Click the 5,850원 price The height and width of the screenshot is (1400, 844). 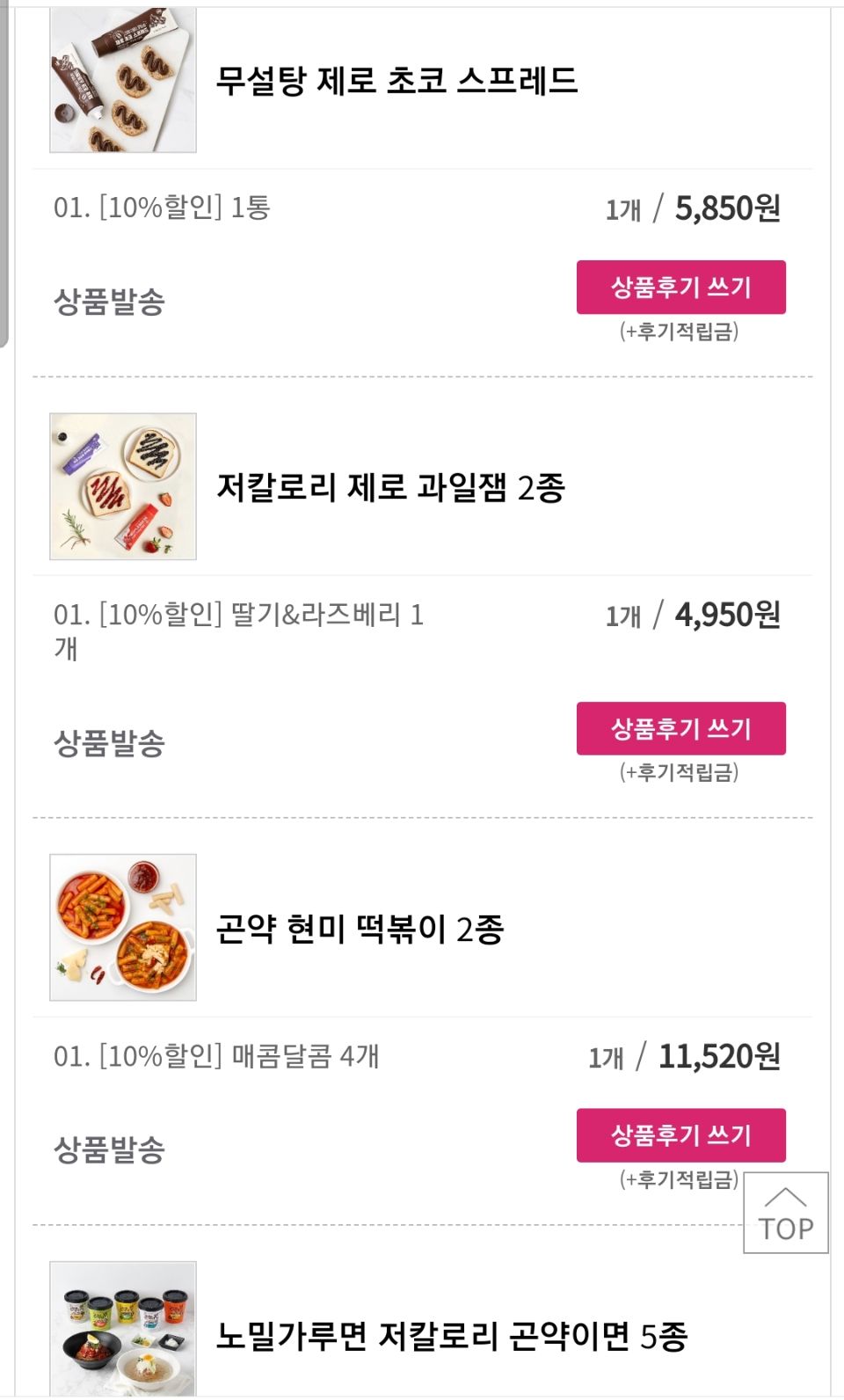click(x=727, y=209)
